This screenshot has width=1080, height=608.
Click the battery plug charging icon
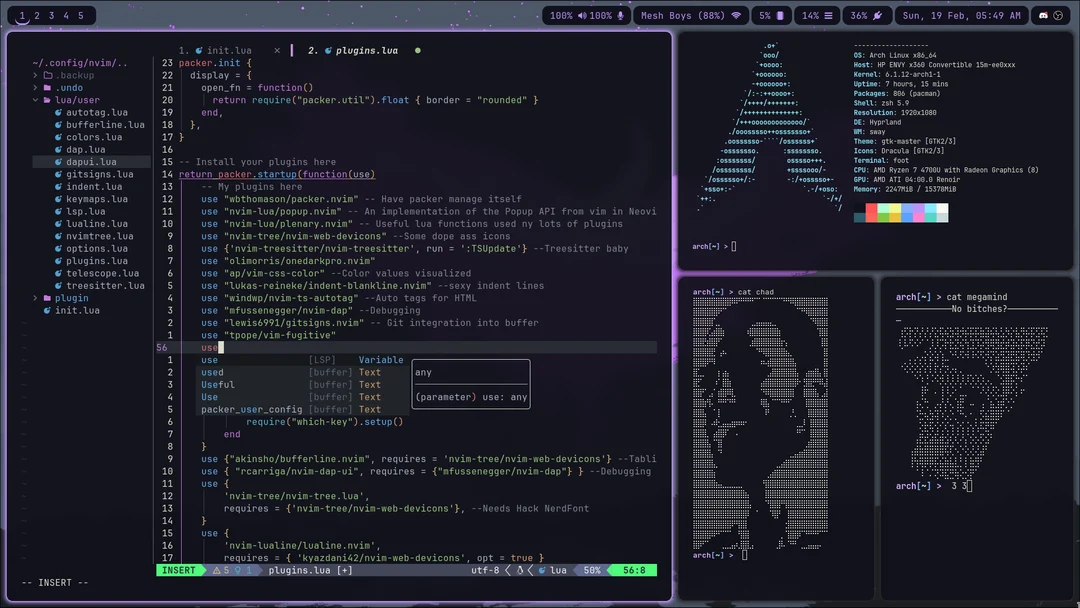click(878, 16)
